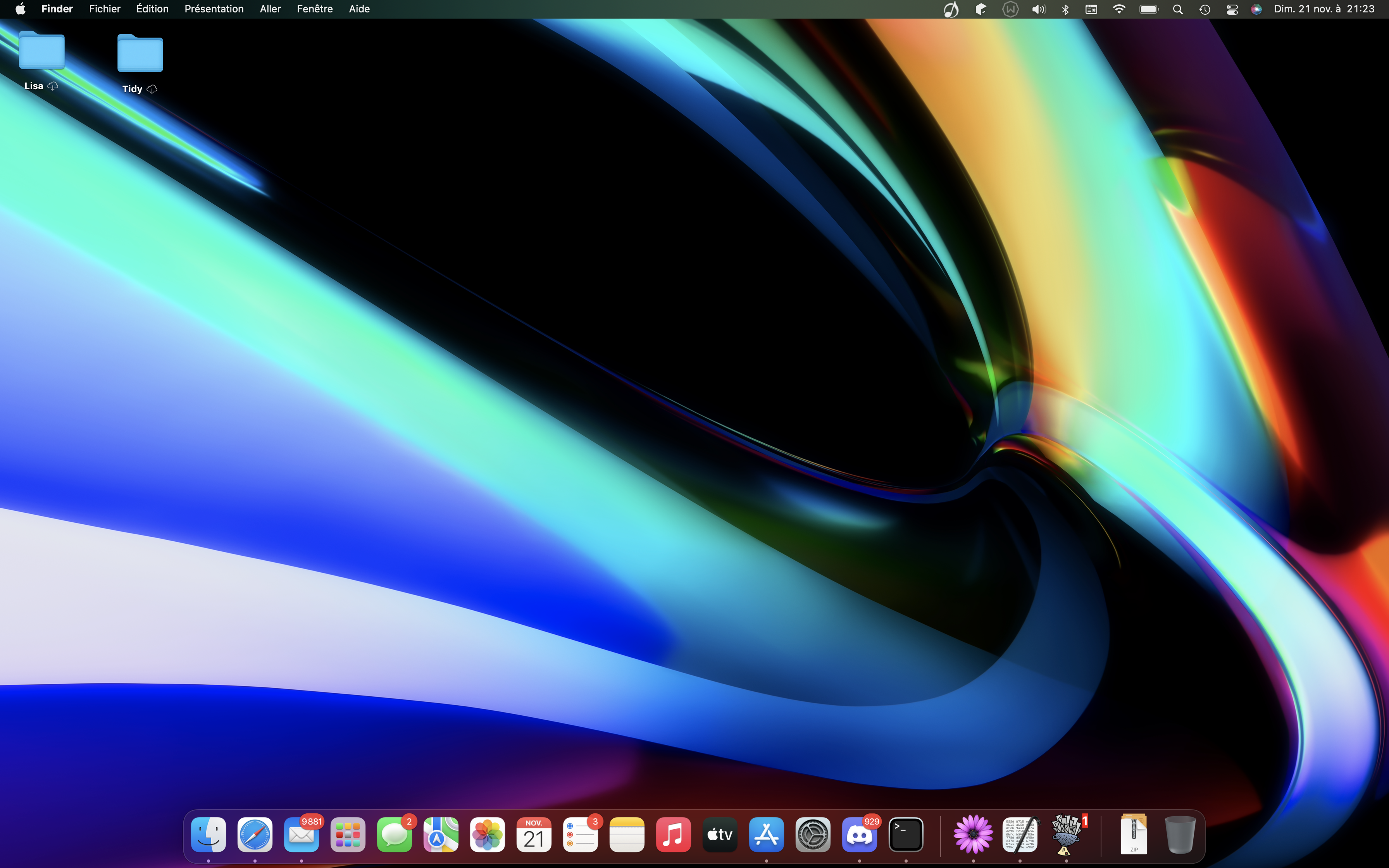Viewport: 1389px width, 868px height.
Task: Click the Wi-Fi status icon
Action: pos(1118,9)
